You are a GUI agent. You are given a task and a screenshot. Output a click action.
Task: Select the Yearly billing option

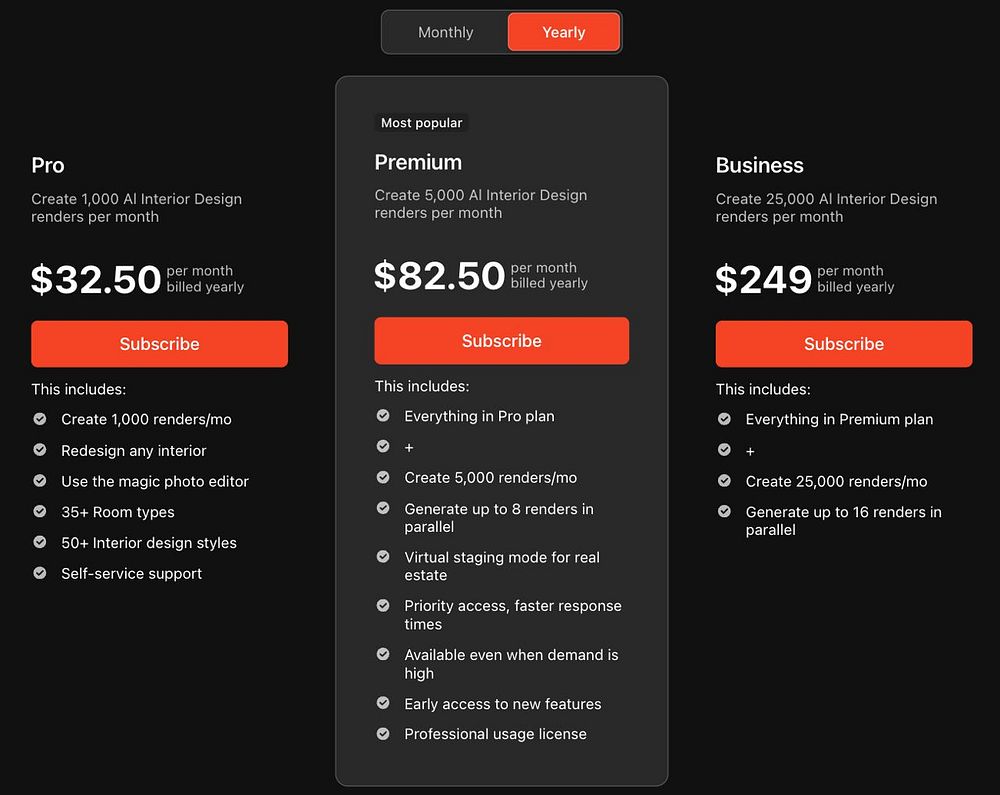tap(564, 33)
